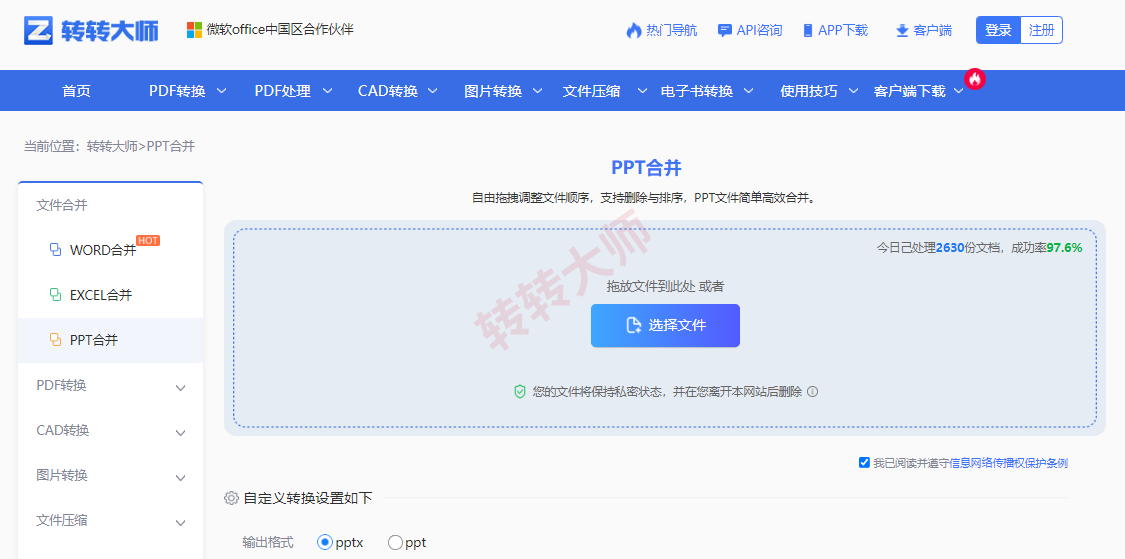The height and width of the screenshot is (559, 1125).
Task: Click the red hot flame badge on 客户端下载
Action: point(974,79)
